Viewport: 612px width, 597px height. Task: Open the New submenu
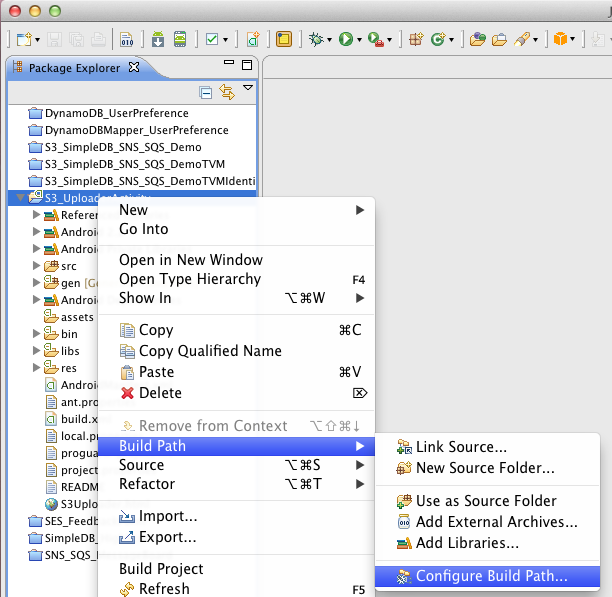click(236, 210)
